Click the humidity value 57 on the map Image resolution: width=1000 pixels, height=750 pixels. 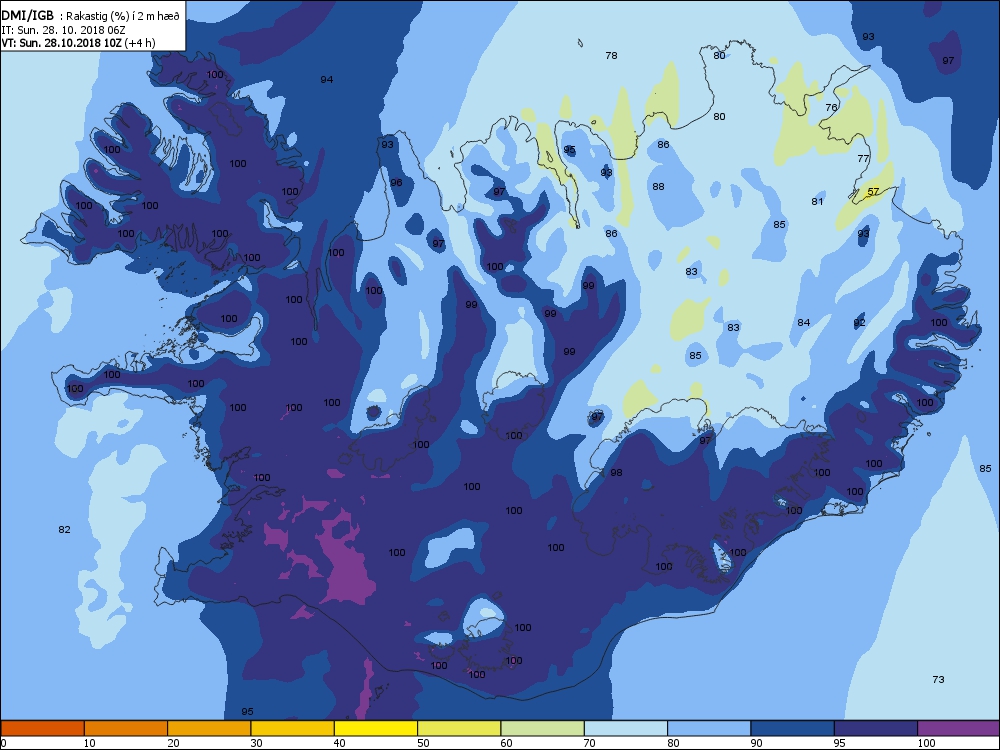click(x=873, y=191)
